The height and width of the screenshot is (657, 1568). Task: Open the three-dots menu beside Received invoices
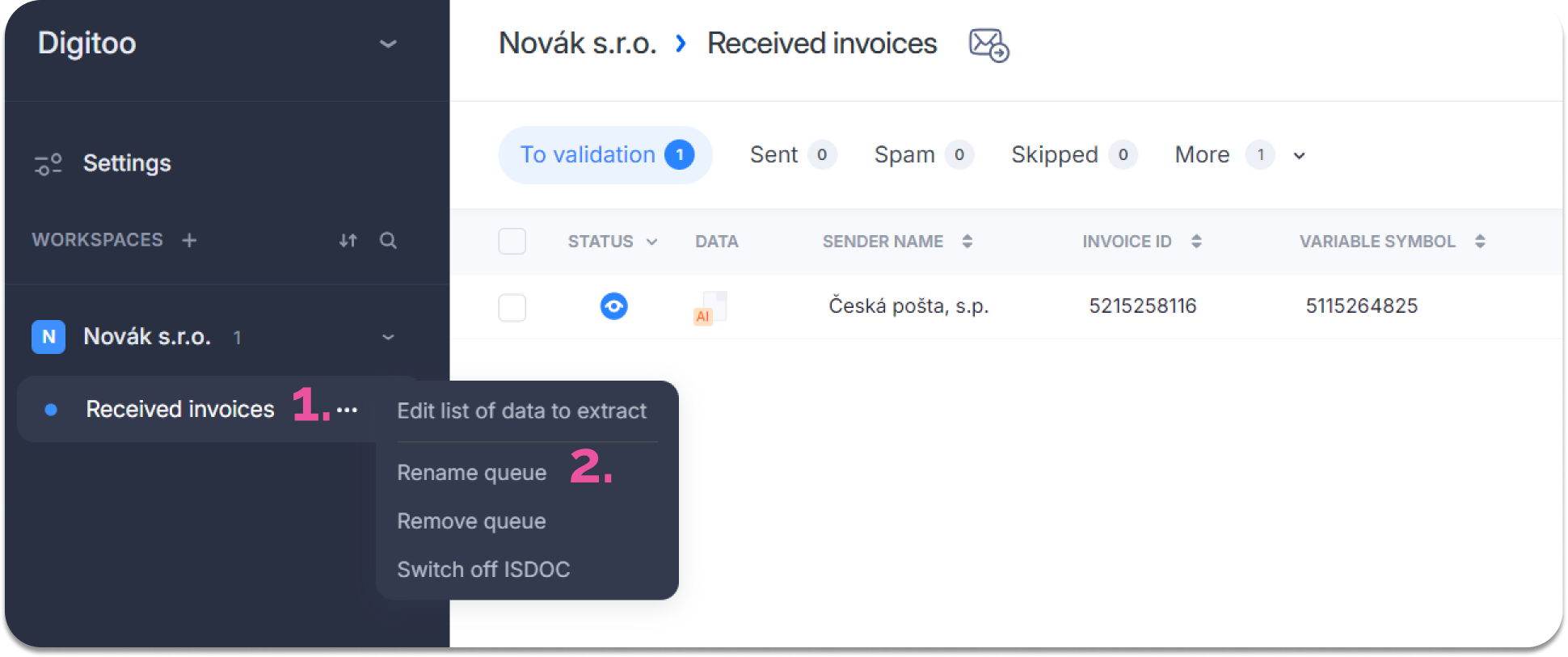[x=347, y=410]
